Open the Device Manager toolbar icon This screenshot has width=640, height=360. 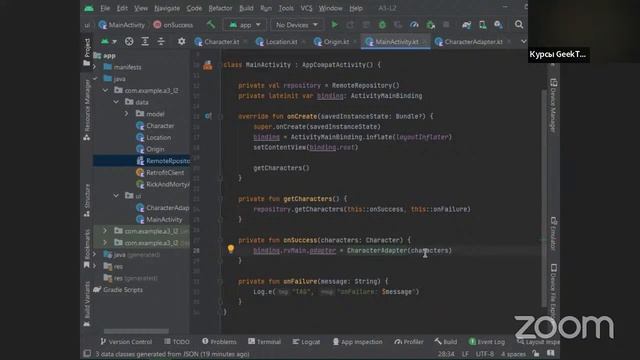[482, 25]
